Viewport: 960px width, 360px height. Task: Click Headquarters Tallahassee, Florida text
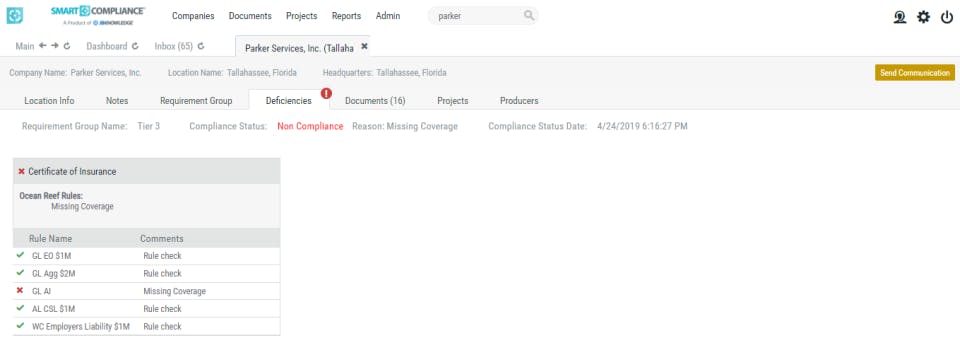(x=384, y=72)
